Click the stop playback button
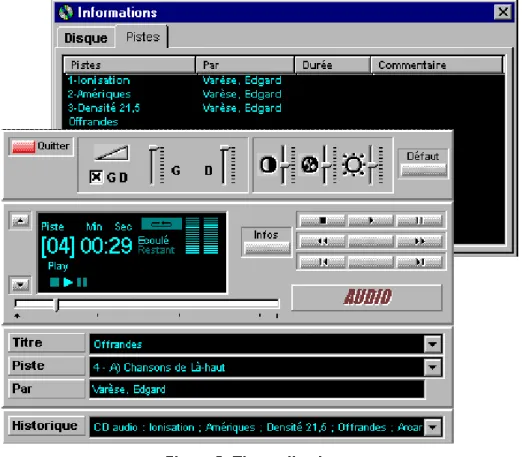 pos(322,220)
